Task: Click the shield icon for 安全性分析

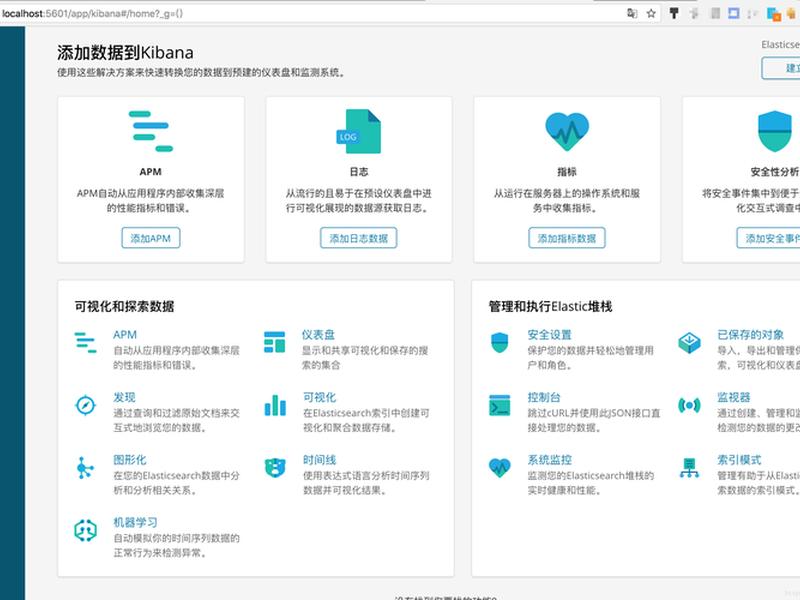Action: tap(774, 131)
